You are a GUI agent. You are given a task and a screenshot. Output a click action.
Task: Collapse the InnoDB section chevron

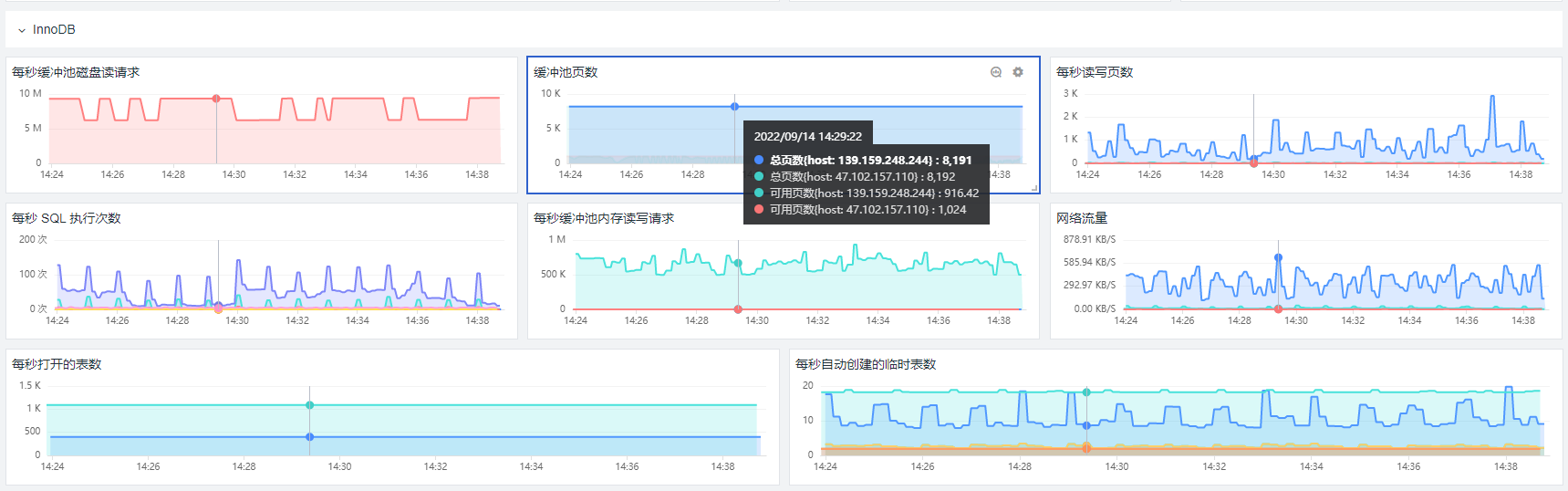[x=22, y=30]
